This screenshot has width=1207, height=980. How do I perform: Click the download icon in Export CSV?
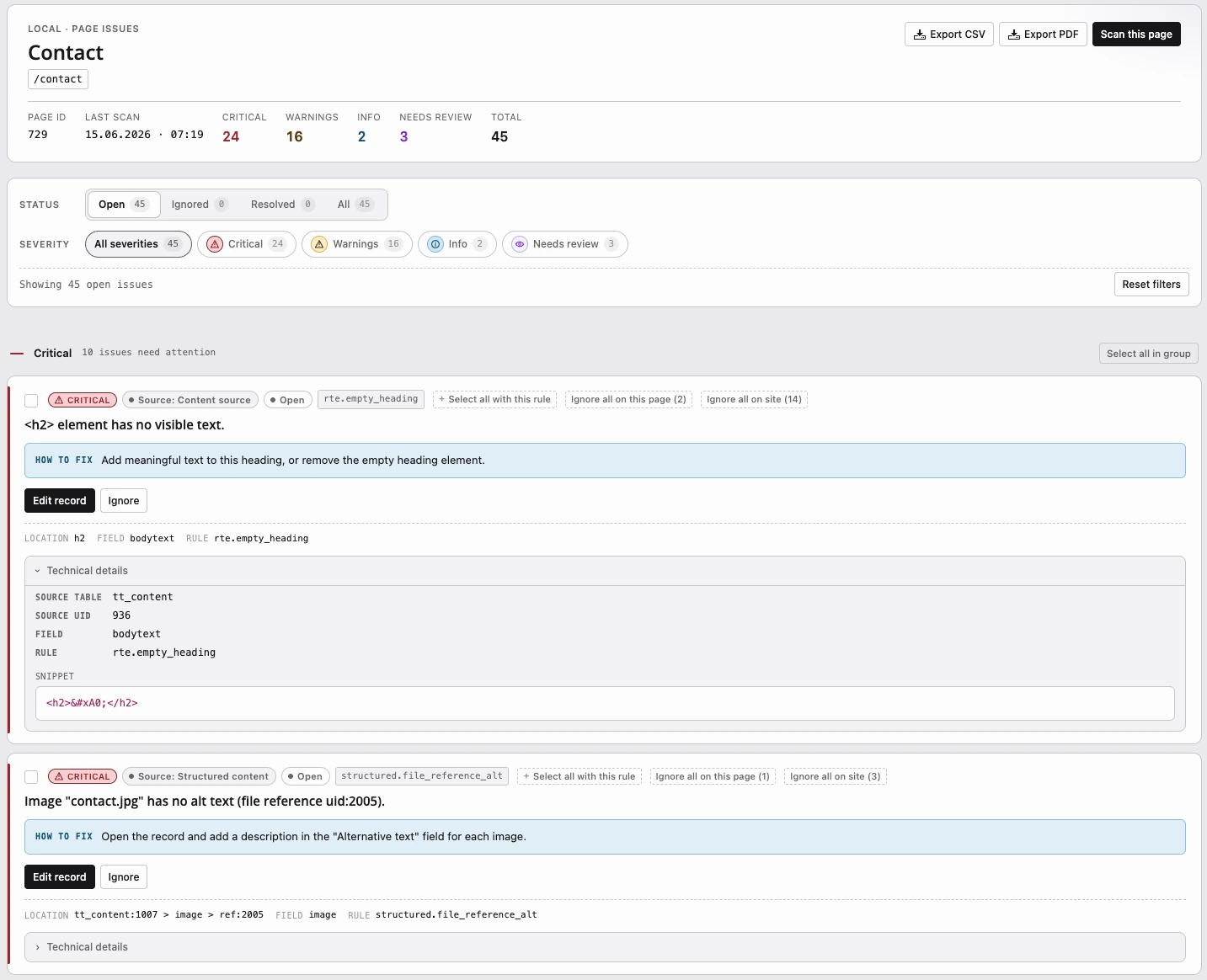click(x=920, y=35)
